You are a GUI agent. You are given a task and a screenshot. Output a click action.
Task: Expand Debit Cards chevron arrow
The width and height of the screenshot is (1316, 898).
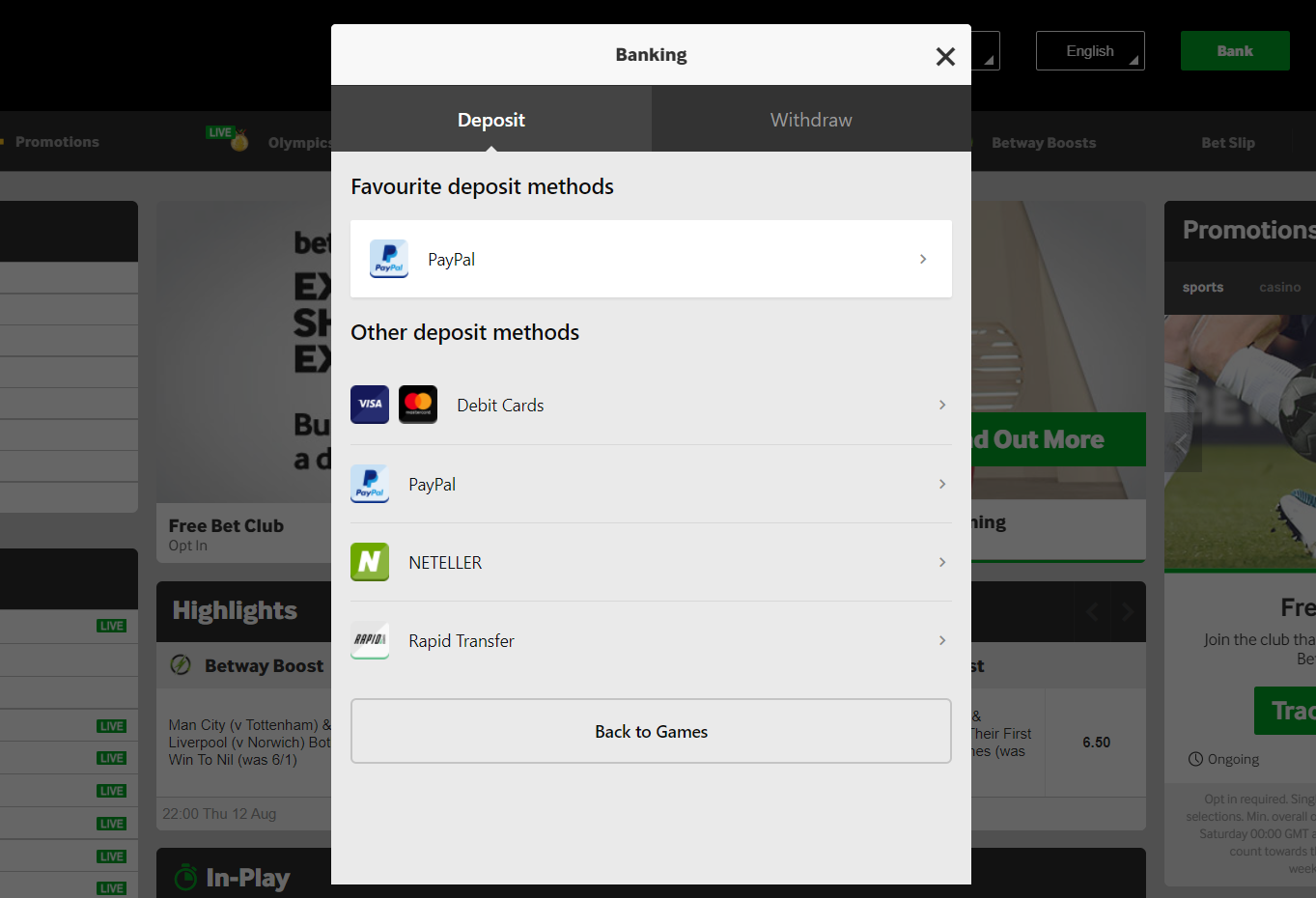pos(942,405)
